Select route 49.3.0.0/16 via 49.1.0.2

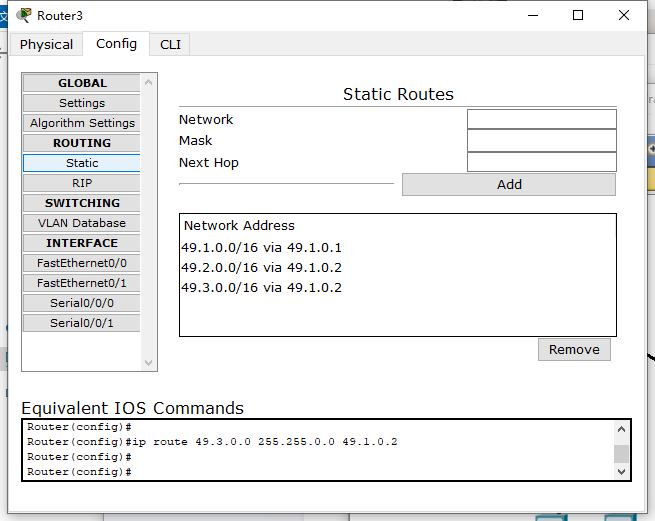(x=261, y=288)
